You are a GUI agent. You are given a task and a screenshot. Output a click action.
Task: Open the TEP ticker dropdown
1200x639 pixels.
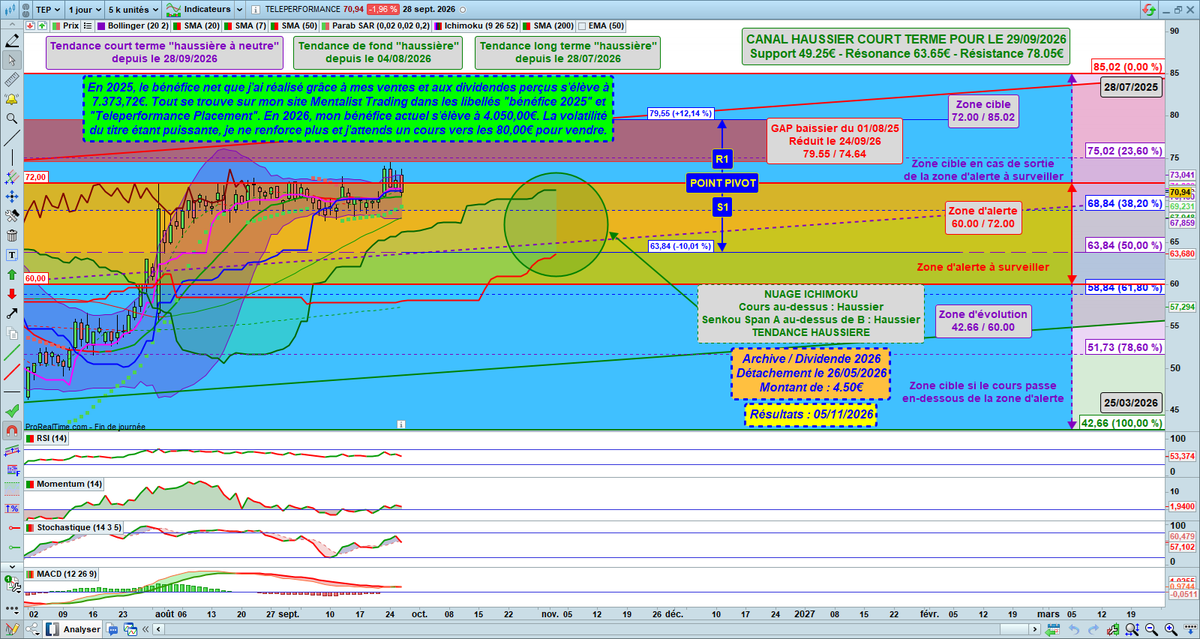tap(48, 9)
